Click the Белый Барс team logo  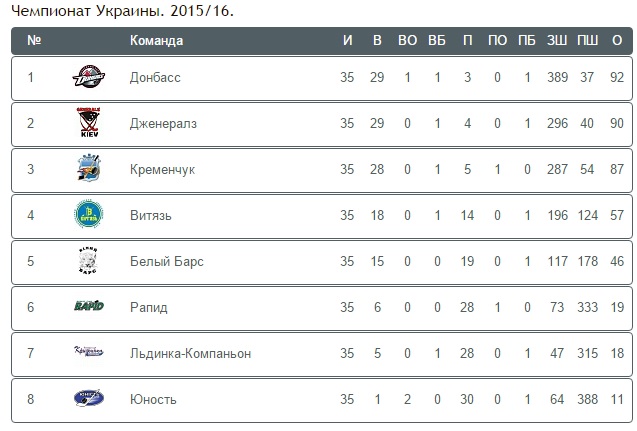point(89,261)
